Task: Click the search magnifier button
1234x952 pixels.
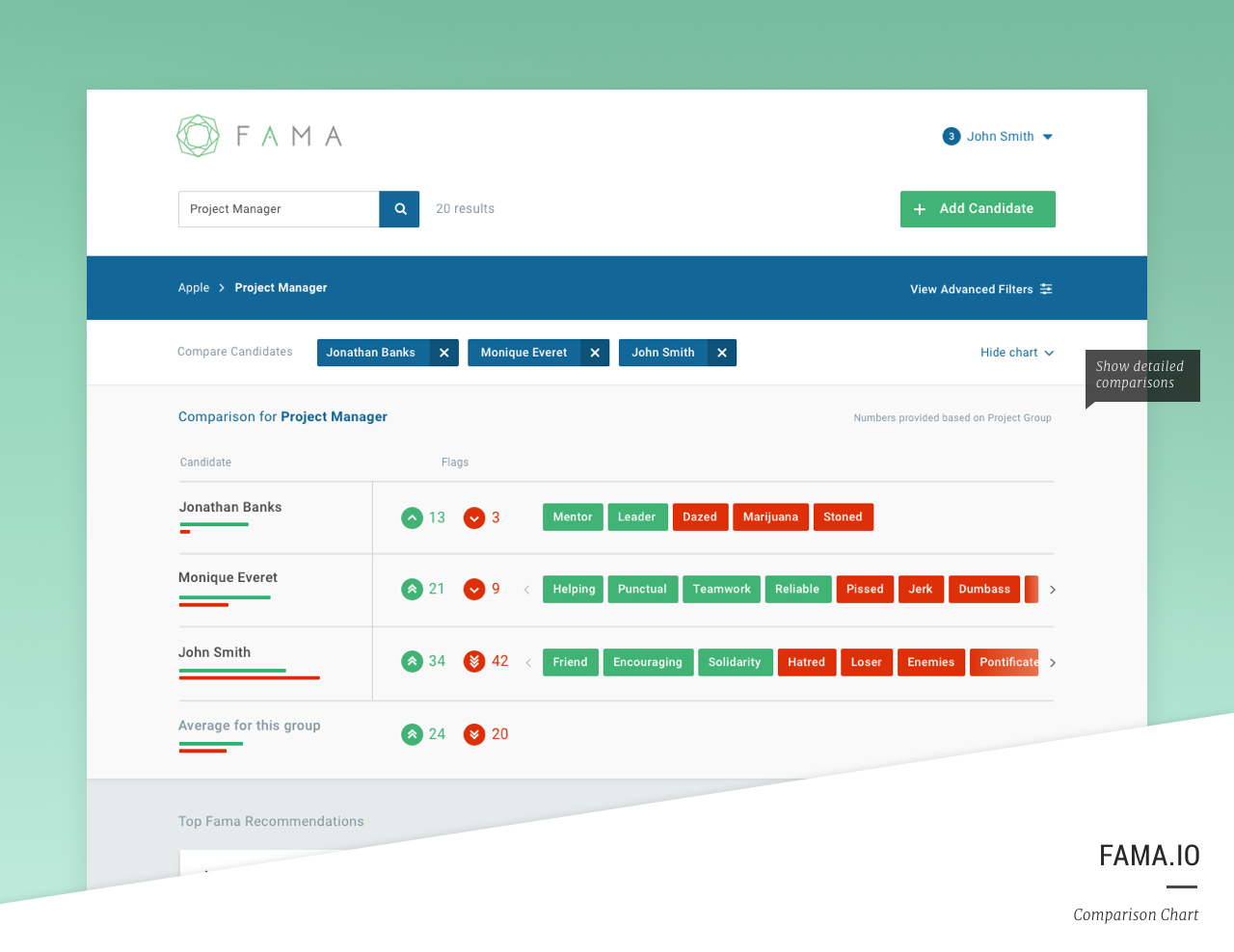Action: [x=399, y=209]
